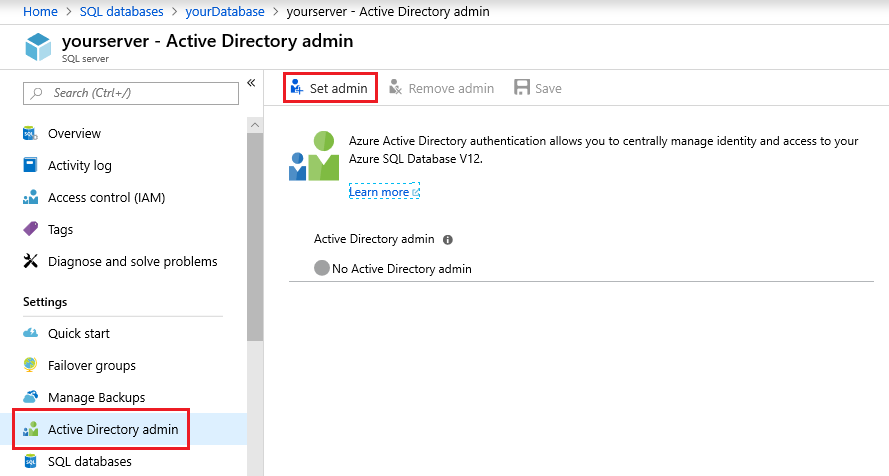The image size is (889, 476).
Task: Click the sidebar scrollbar up arrow
Action: point(255,125)
